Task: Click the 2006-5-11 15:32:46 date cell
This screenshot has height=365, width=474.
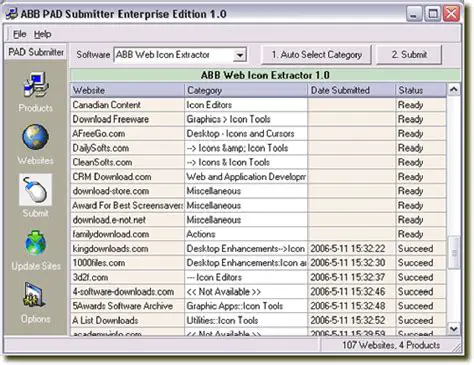Action: [352, 292]
